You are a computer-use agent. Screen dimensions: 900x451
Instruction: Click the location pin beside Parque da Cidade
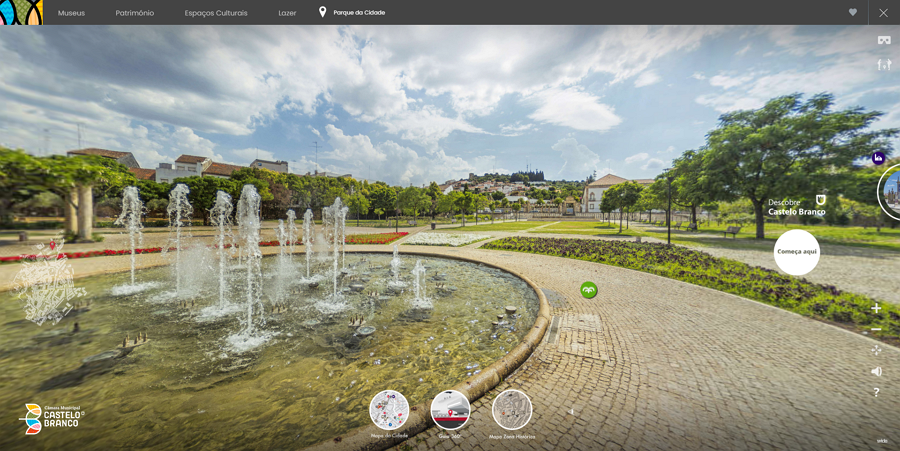click(x=323, y=12)
